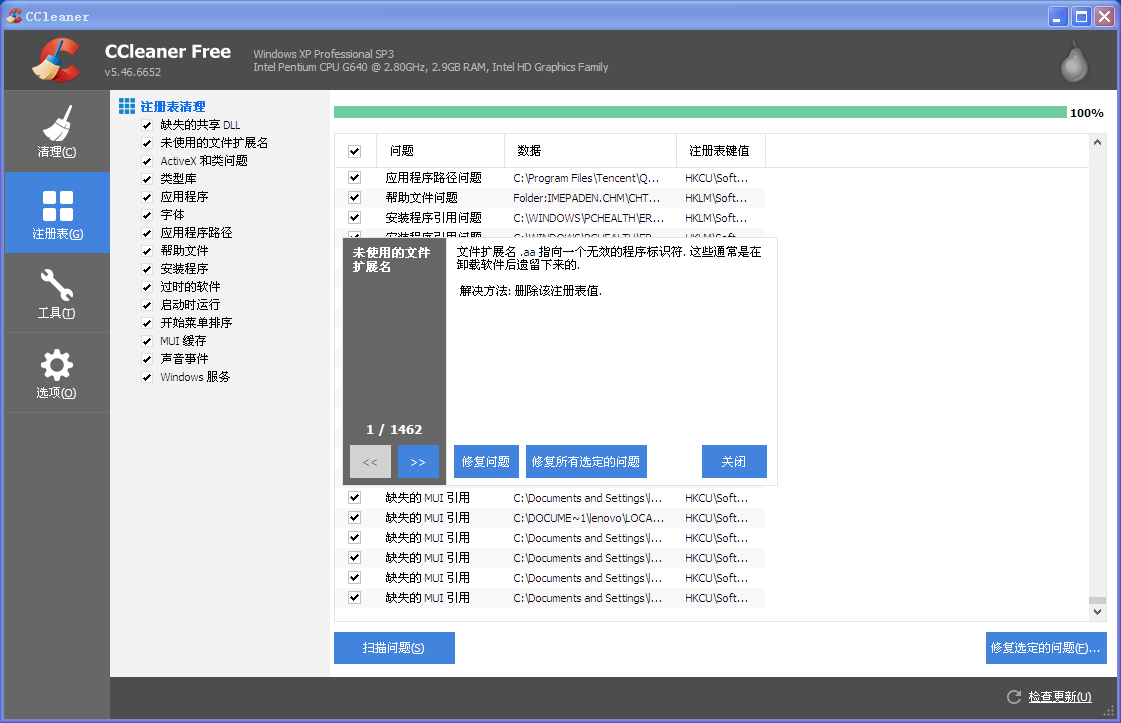Click the 100% scan progress bar
Screen dimensions: 1121x723
tap(700, 112)
